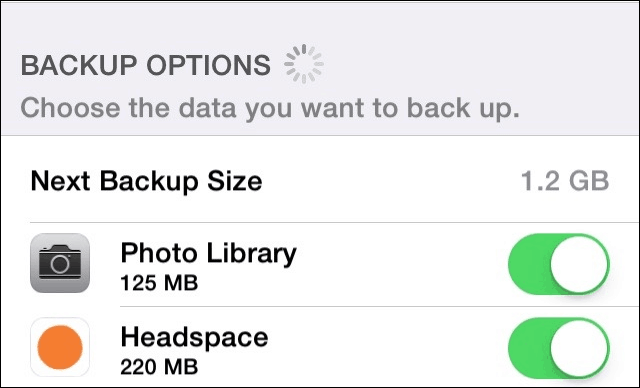Click the BACKUP OPTIONS section header
This screenshot has height=388, width=640.
tap(146, 65)
